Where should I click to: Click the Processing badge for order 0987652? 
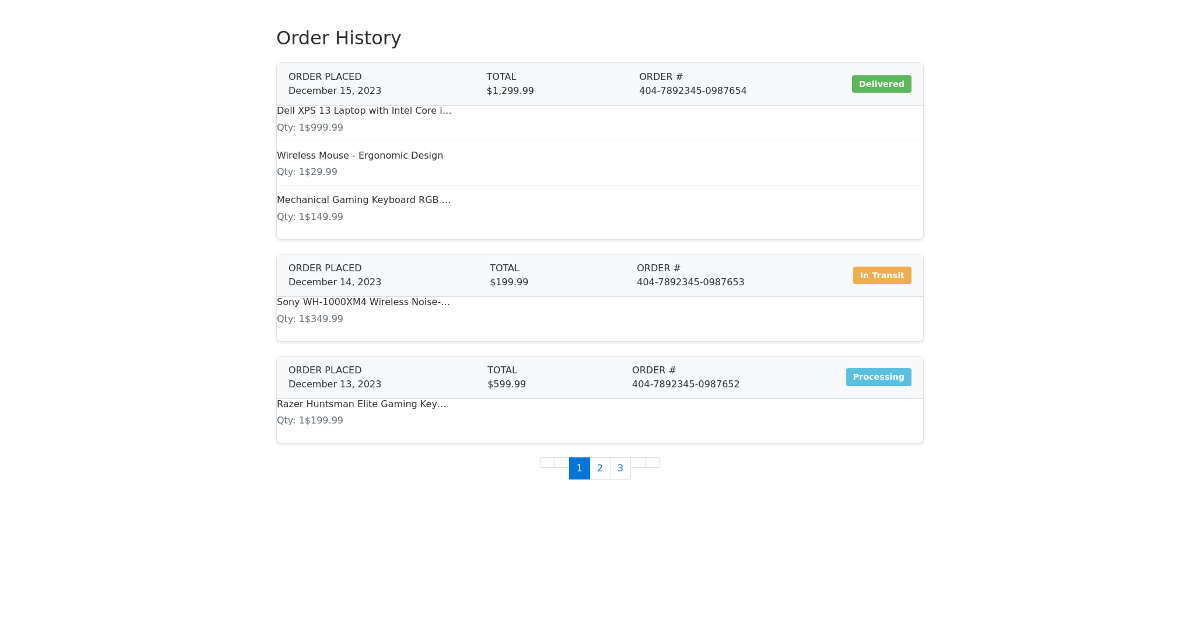[878, 377]
